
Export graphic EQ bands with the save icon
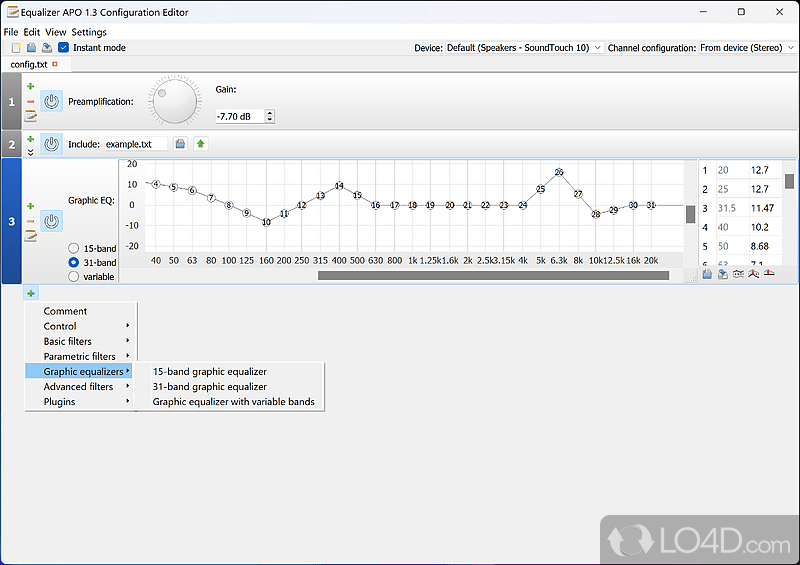[722, 274]
